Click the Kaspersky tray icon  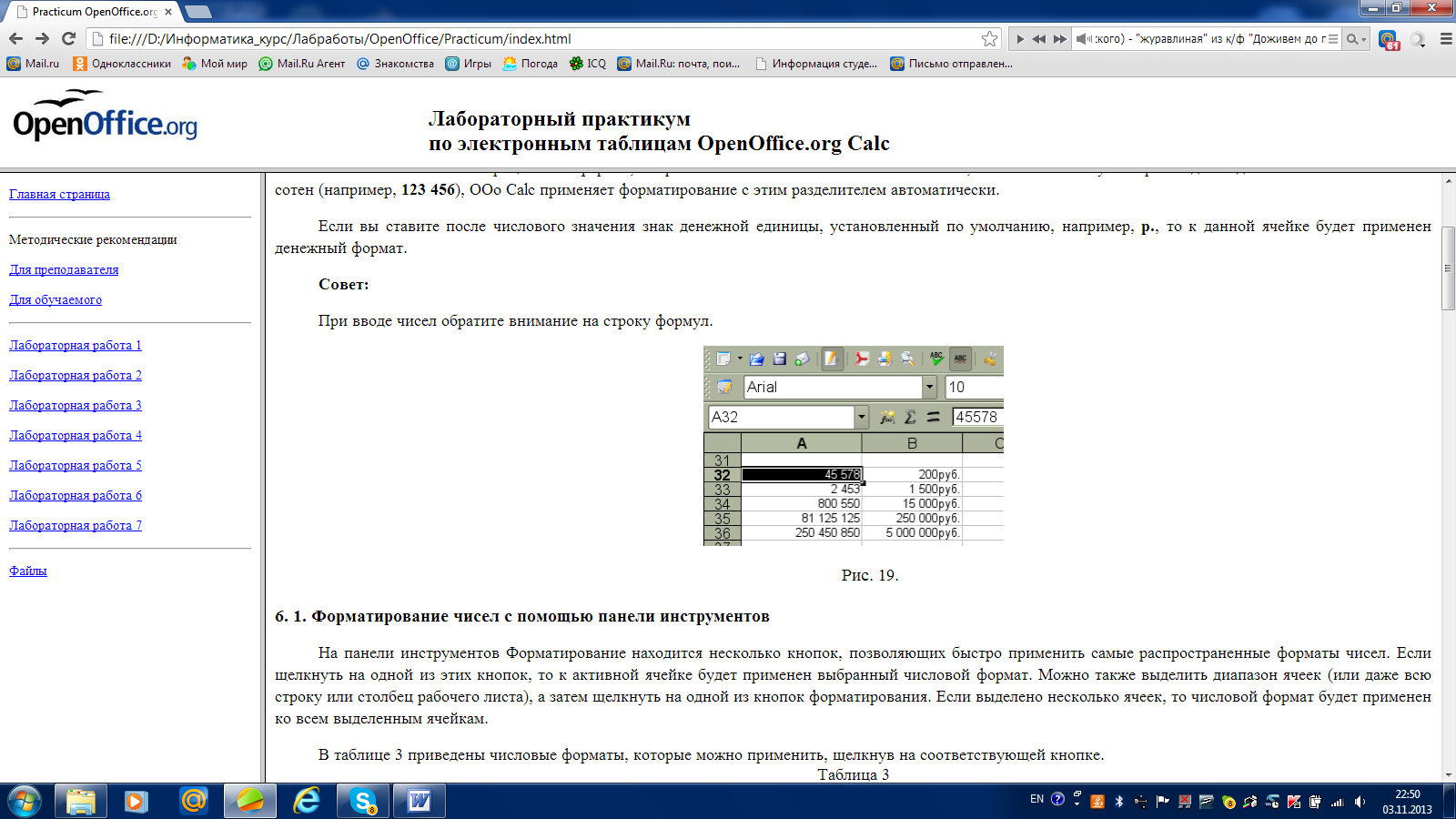click(x=1294, y=802)
